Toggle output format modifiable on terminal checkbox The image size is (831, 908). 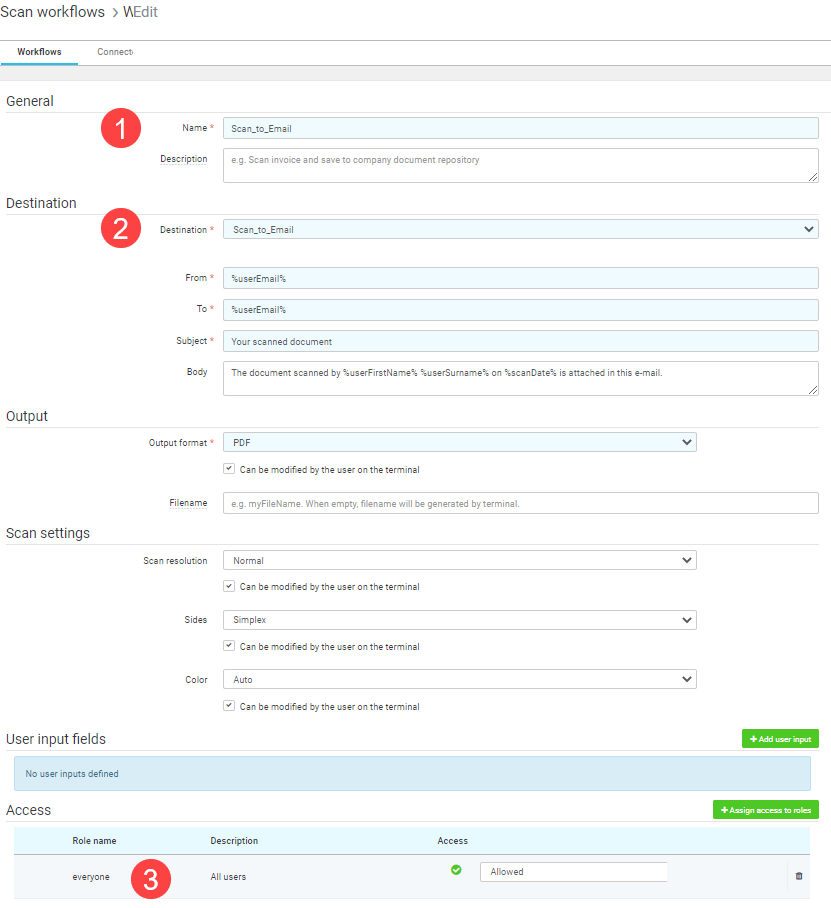point(229,468)
